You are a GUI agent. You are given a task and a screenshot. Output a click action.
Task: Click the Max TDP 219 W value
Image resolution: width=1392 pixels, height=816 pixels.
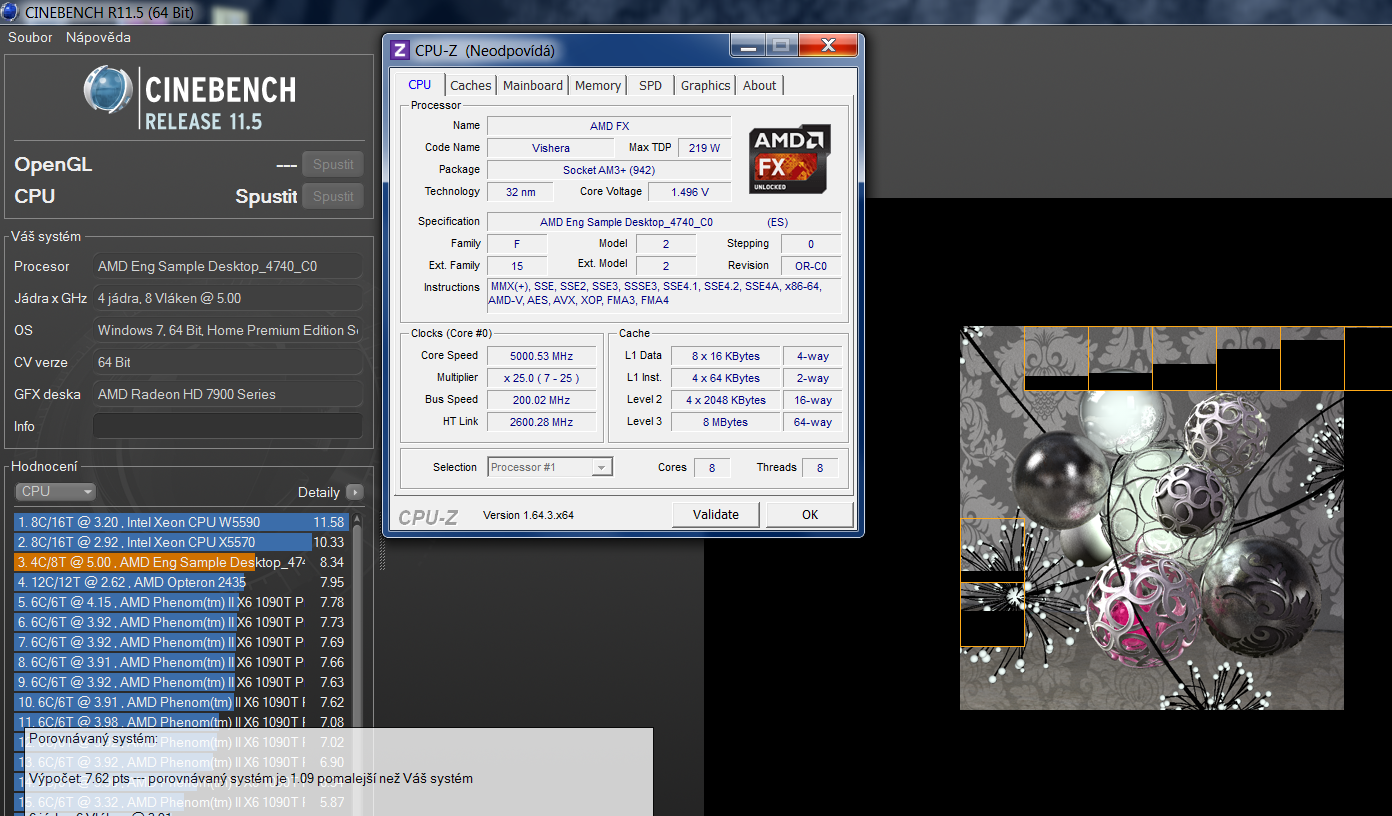(x=705, y=148)
